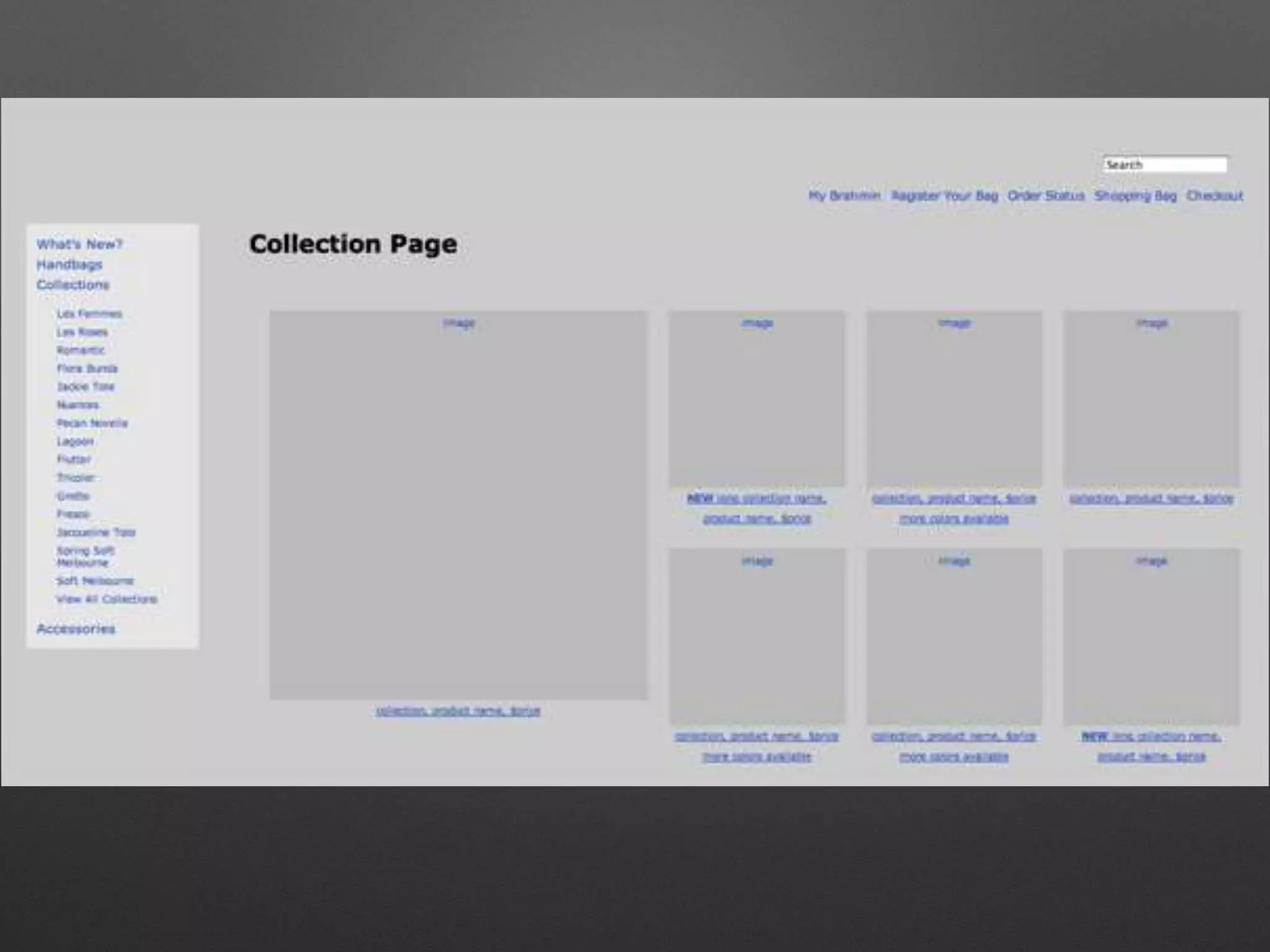The width and height of the screenshot is (1270, 952).
Task: Select Handbags in the sidebar menu
Action: (x=69, y=265)
